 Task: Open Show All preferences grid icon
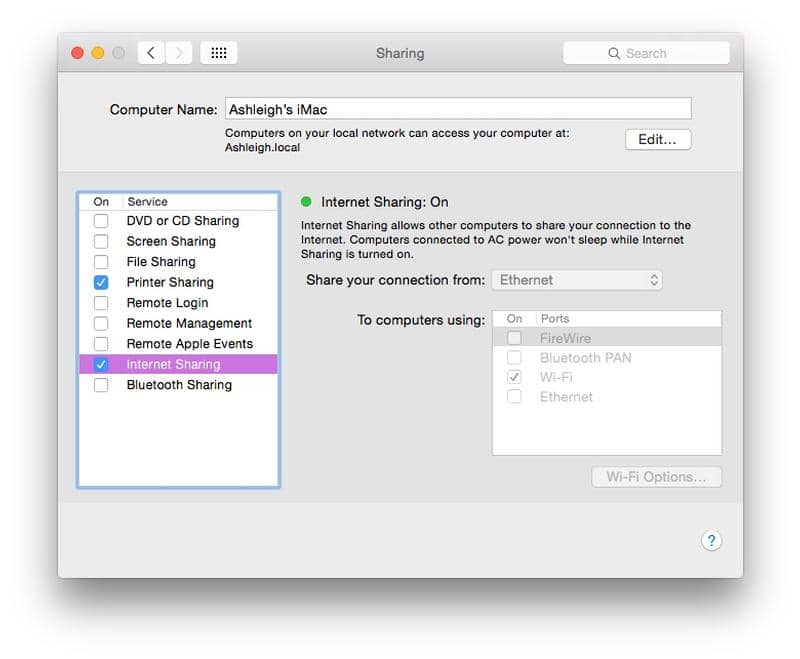[x=219, y=53]
